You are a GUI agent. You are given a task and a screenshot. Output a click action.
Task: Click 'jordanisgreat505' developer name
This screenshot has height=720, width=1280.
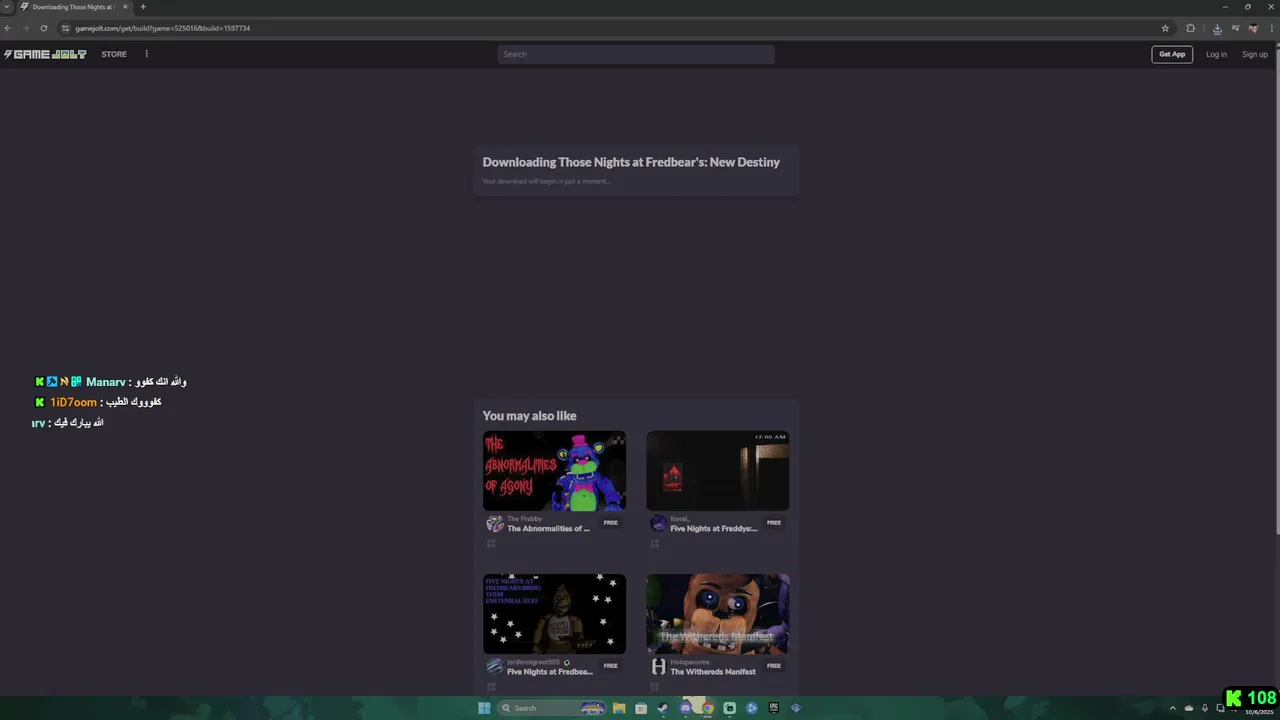[x=533, y=662]
